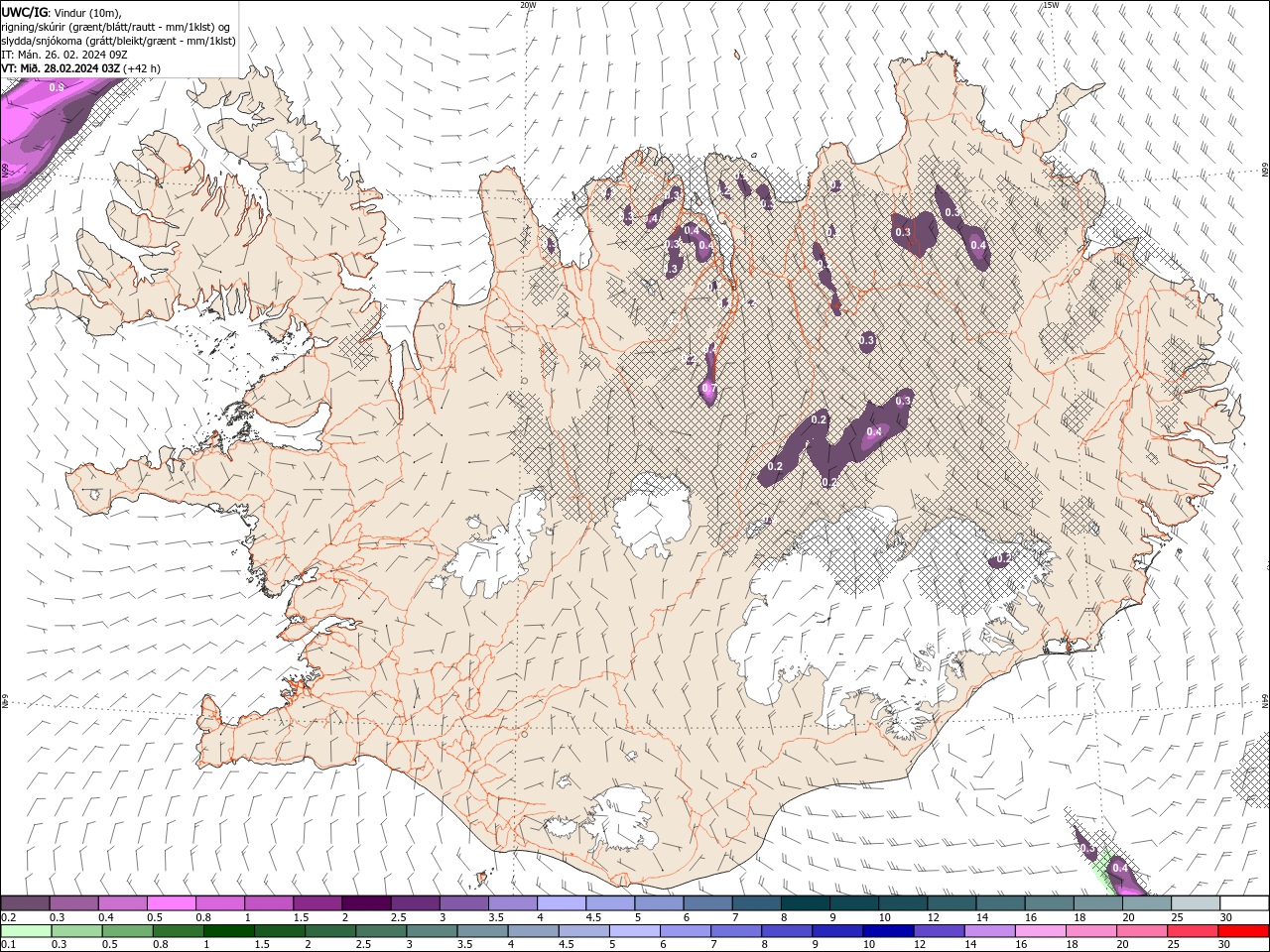This screenshot has height=952, width=1270.
Task: Click the grey-green swatch starting at 3 in lower legend row
Action: [x=433, y=931]
